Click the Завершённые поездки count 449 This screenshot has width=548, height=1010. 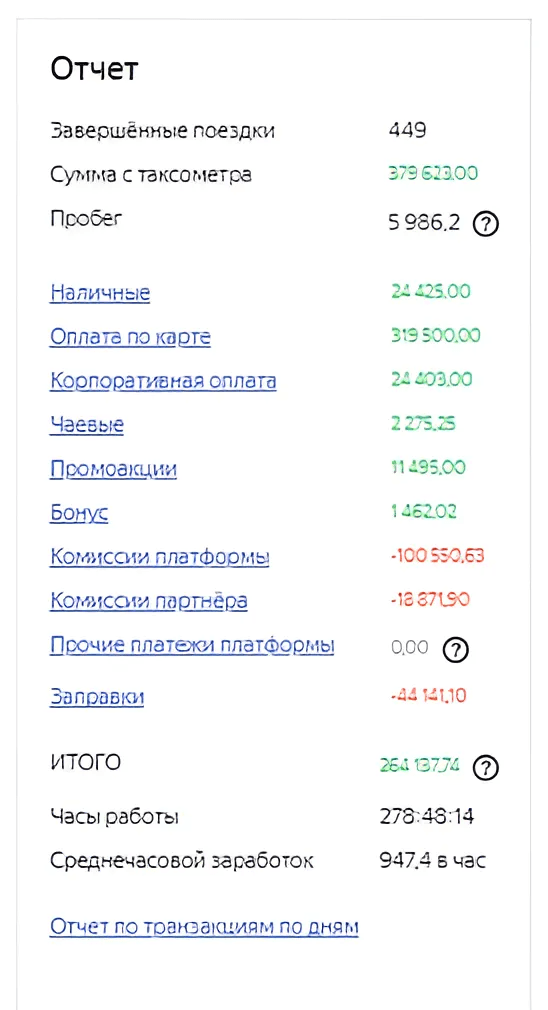[x=408, y=130]
